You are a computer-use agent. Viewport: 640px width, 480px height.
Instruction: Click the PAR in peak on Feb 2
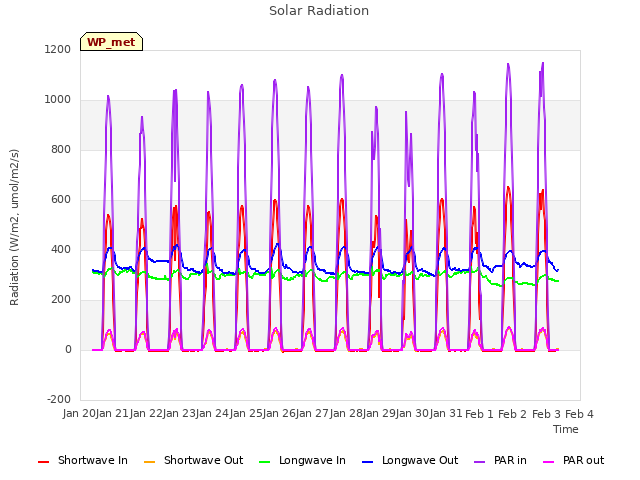coord(508,64)
